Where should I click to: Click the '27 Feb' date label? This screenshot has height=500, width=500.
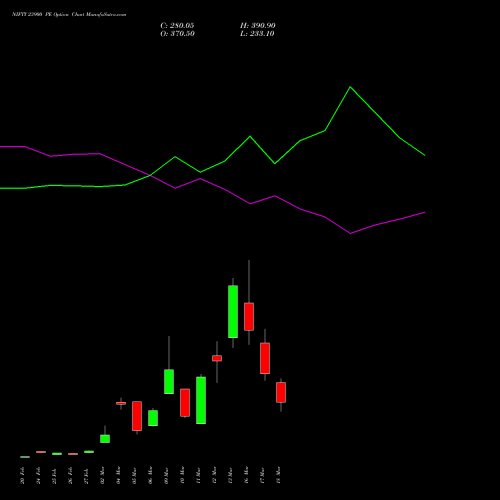click(x=86, y=476)
